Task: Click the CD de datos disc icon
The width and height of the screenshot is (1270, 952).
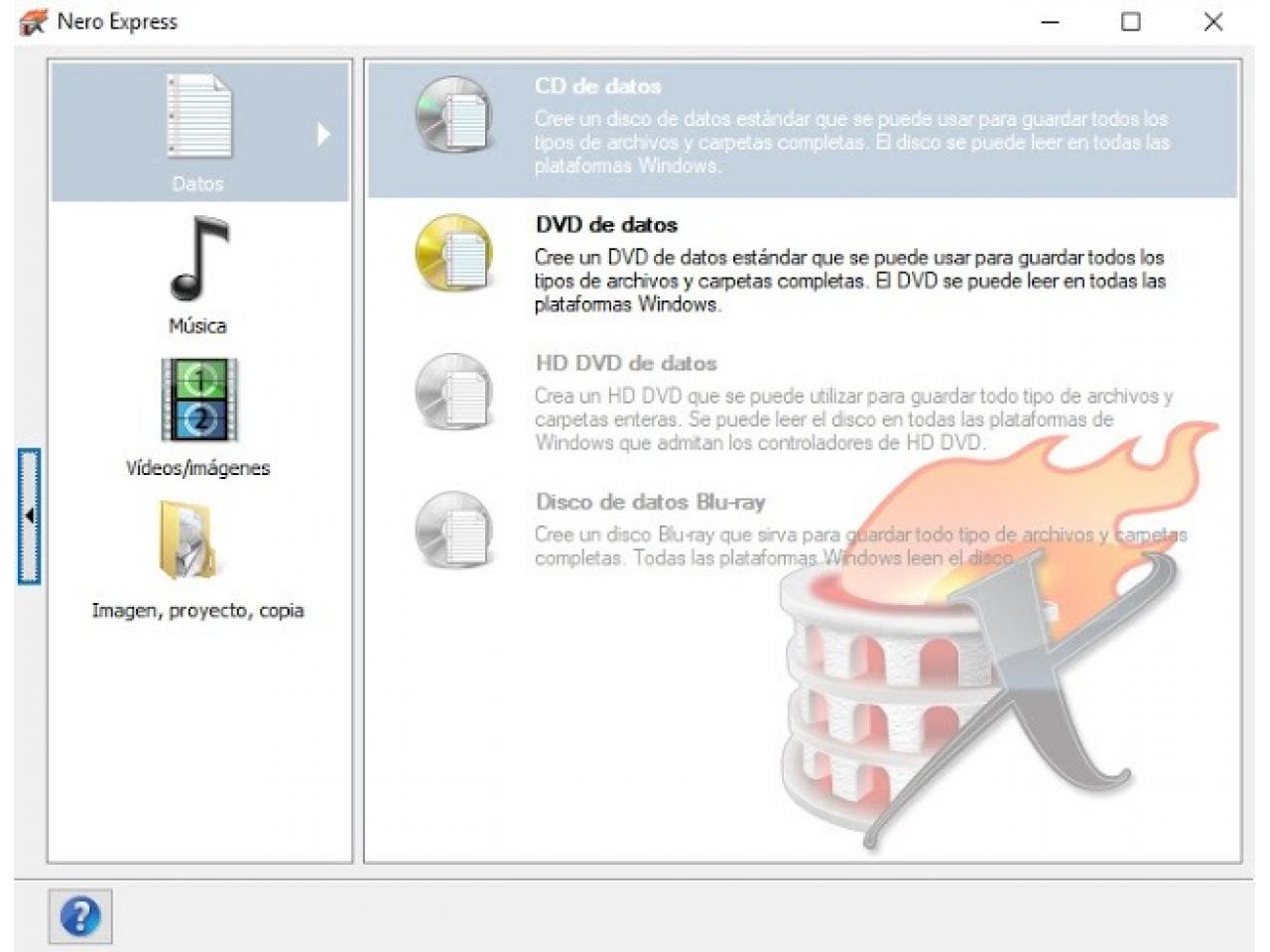Action: pyautogui.click(x=454, y=115)
